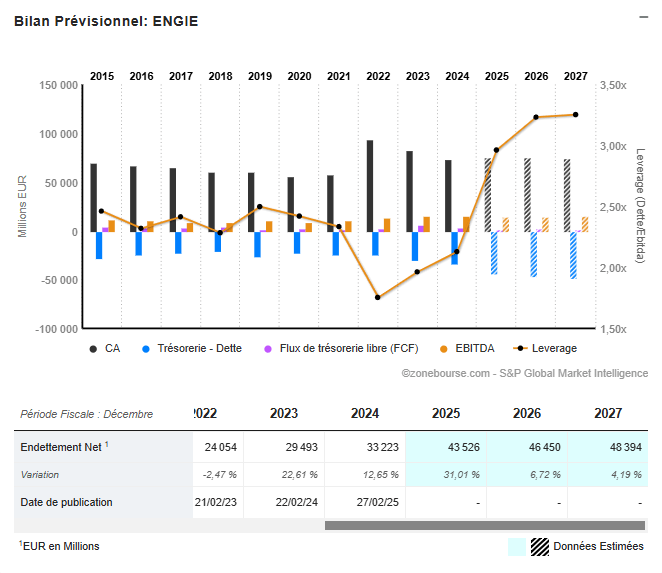Collapse the Bilan Prévisionnel panel with the minus icon

coord(643,17)
